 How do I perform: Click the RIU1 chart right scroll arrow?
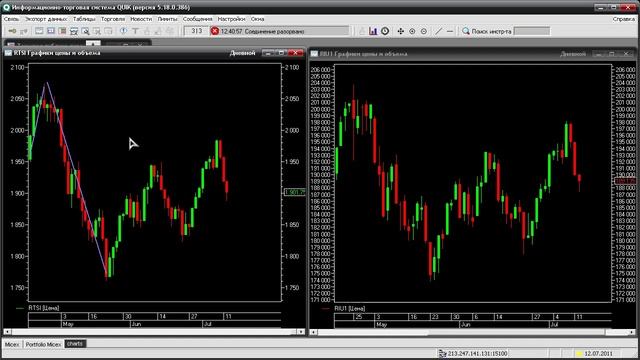pyautogui.click(x=632, y=332)
